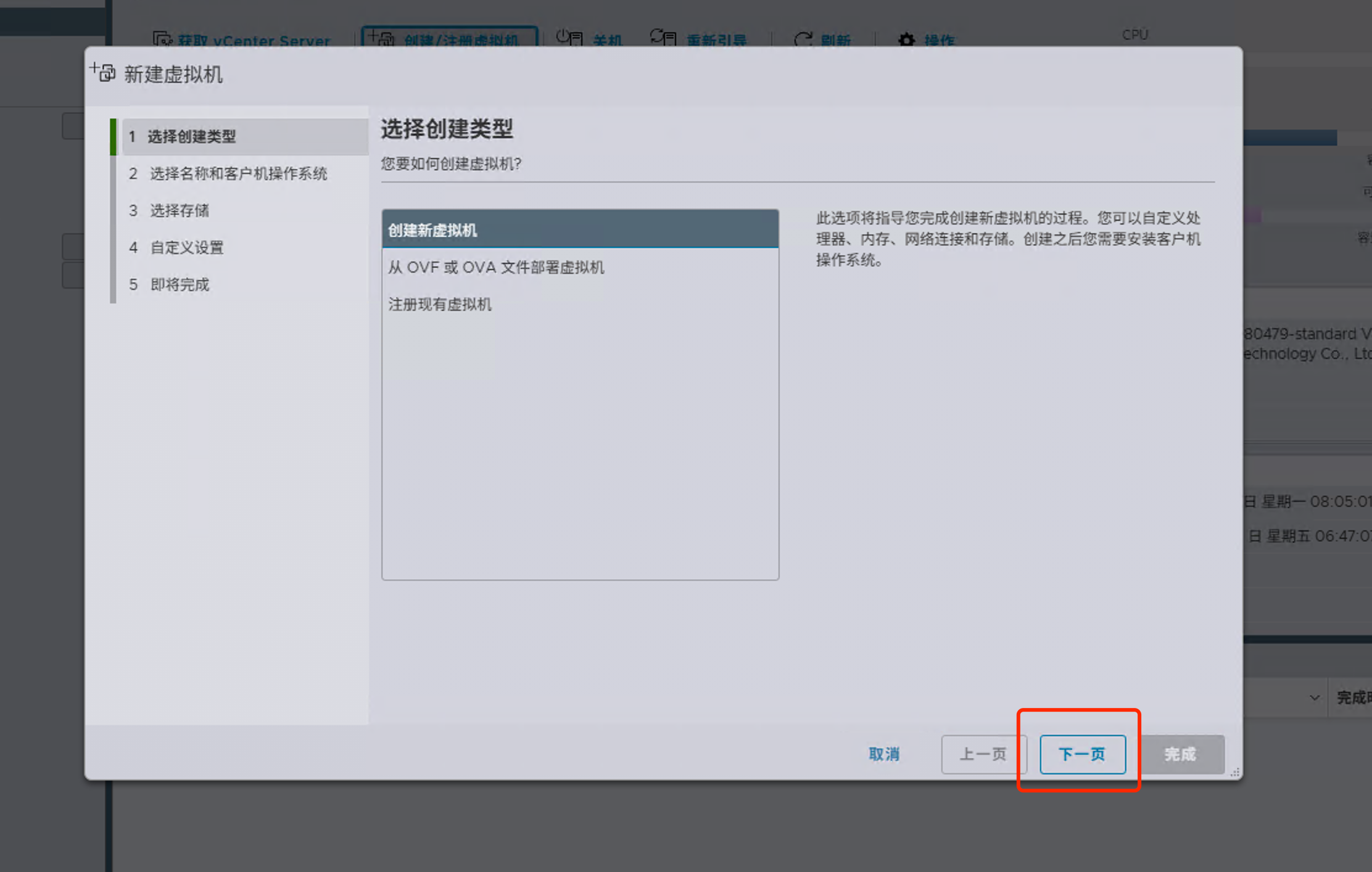Click the 取消 link
The width and height of the screenshot is (1372, 872).
pos(884,754)
